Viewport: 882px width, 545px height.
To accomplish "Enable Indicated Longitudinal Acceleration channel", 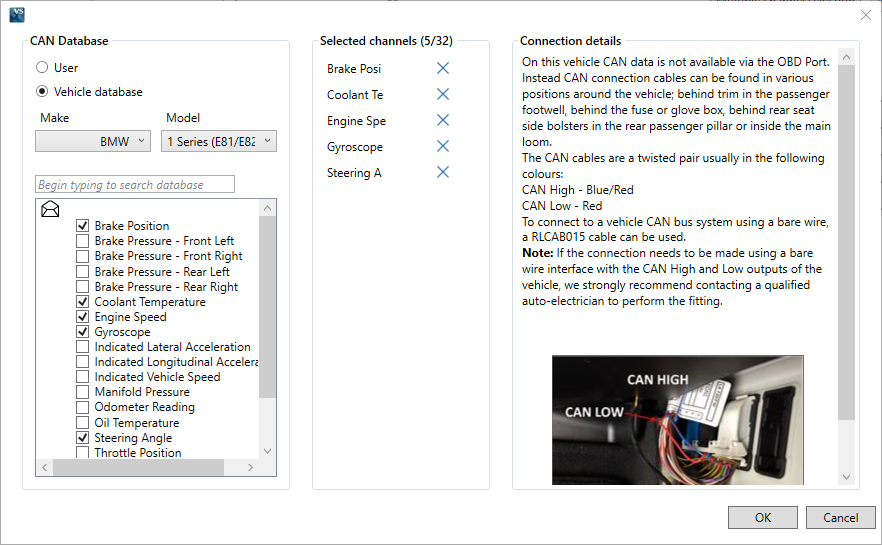I will (83, 362).
